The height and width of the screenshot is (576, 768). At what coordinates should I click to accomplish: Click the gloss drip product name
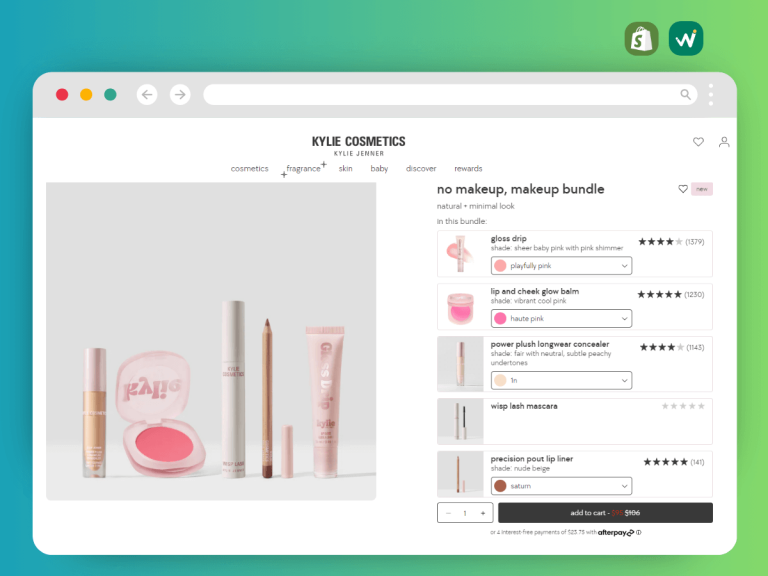tap(508, 239)
